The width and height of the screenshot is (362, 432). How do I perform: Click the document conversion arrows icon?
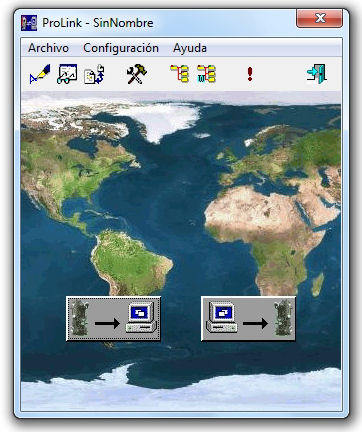(94, 74)
